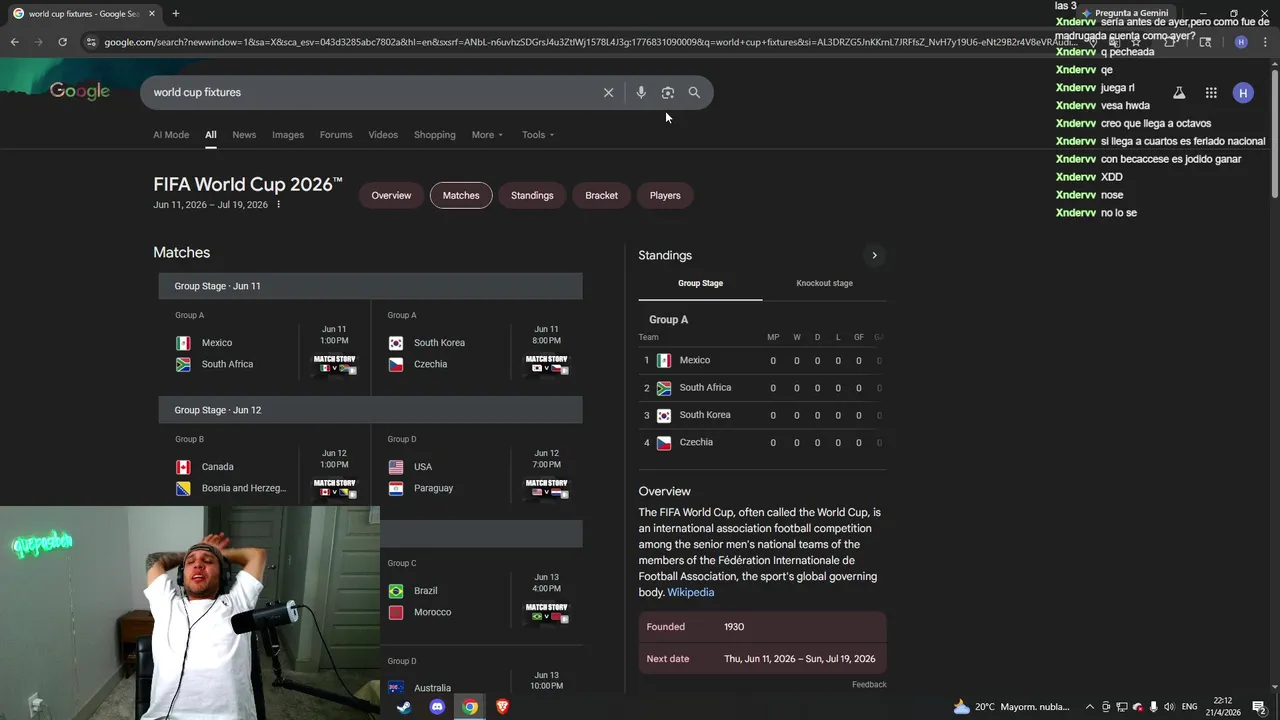Click the Feedback link

point(869,685)
